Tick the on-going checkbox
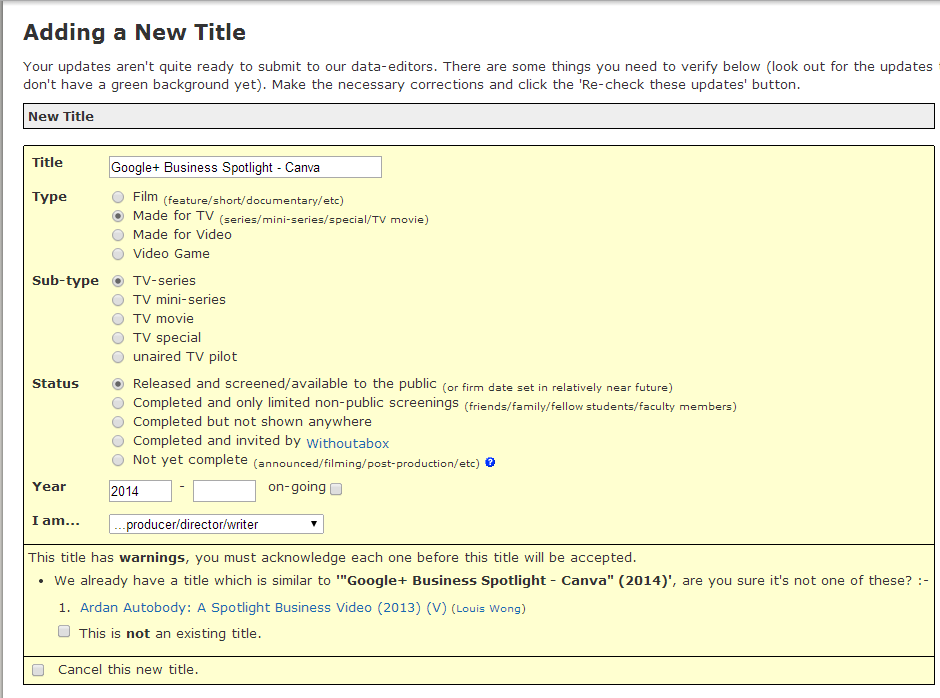 (336, 489)
